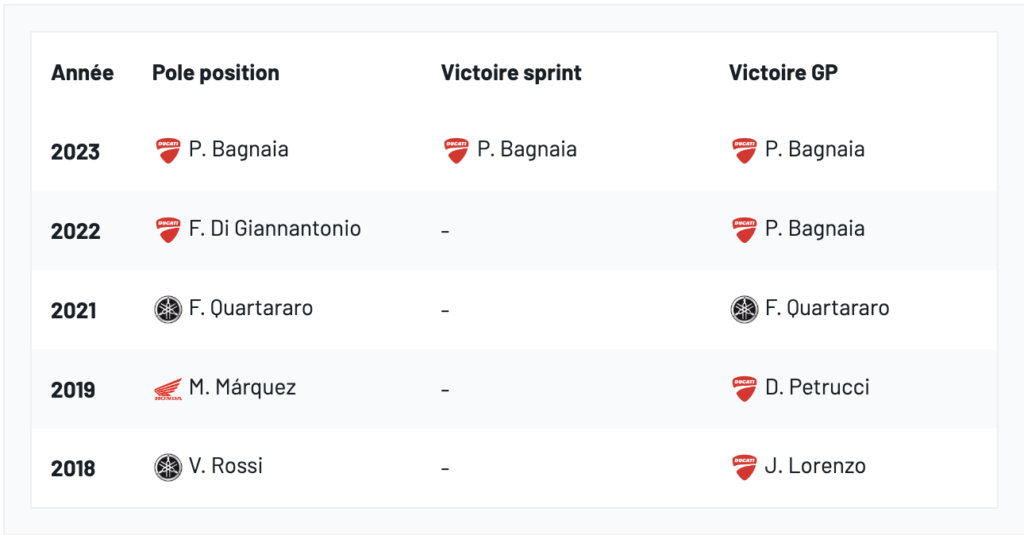Screen dimensions: 1024x535
Task: Click rider name V. Rossi
Action: pyautogui.click(x=226, y=466)
